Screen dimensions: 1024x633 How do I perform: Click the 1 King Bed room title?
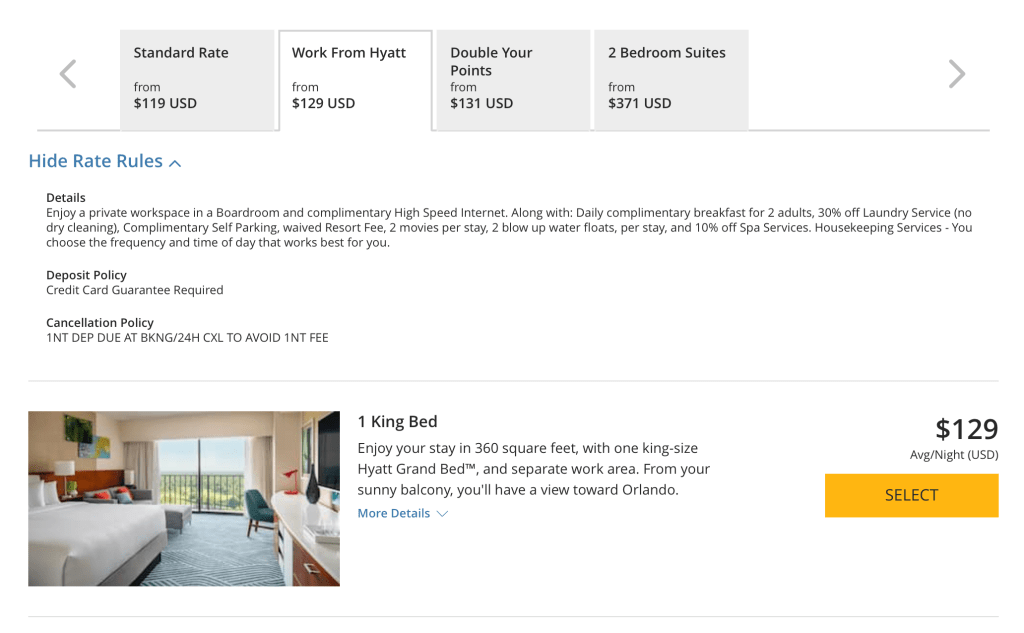point(397,422)
